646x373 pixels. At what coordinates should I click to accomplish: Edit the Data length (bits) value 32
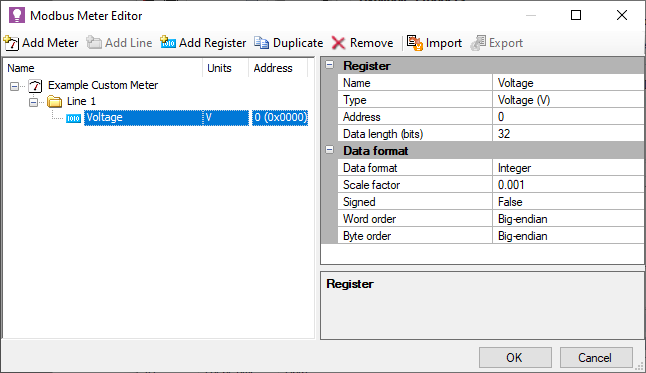568,134
